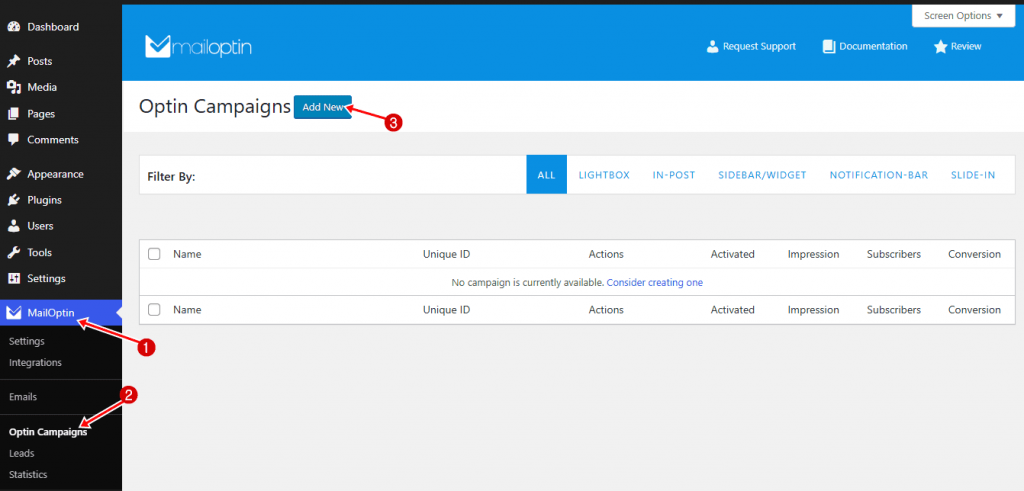Open the Integrations submenu item
This screenshot has height=491, width=1024.
click(35, 362)
